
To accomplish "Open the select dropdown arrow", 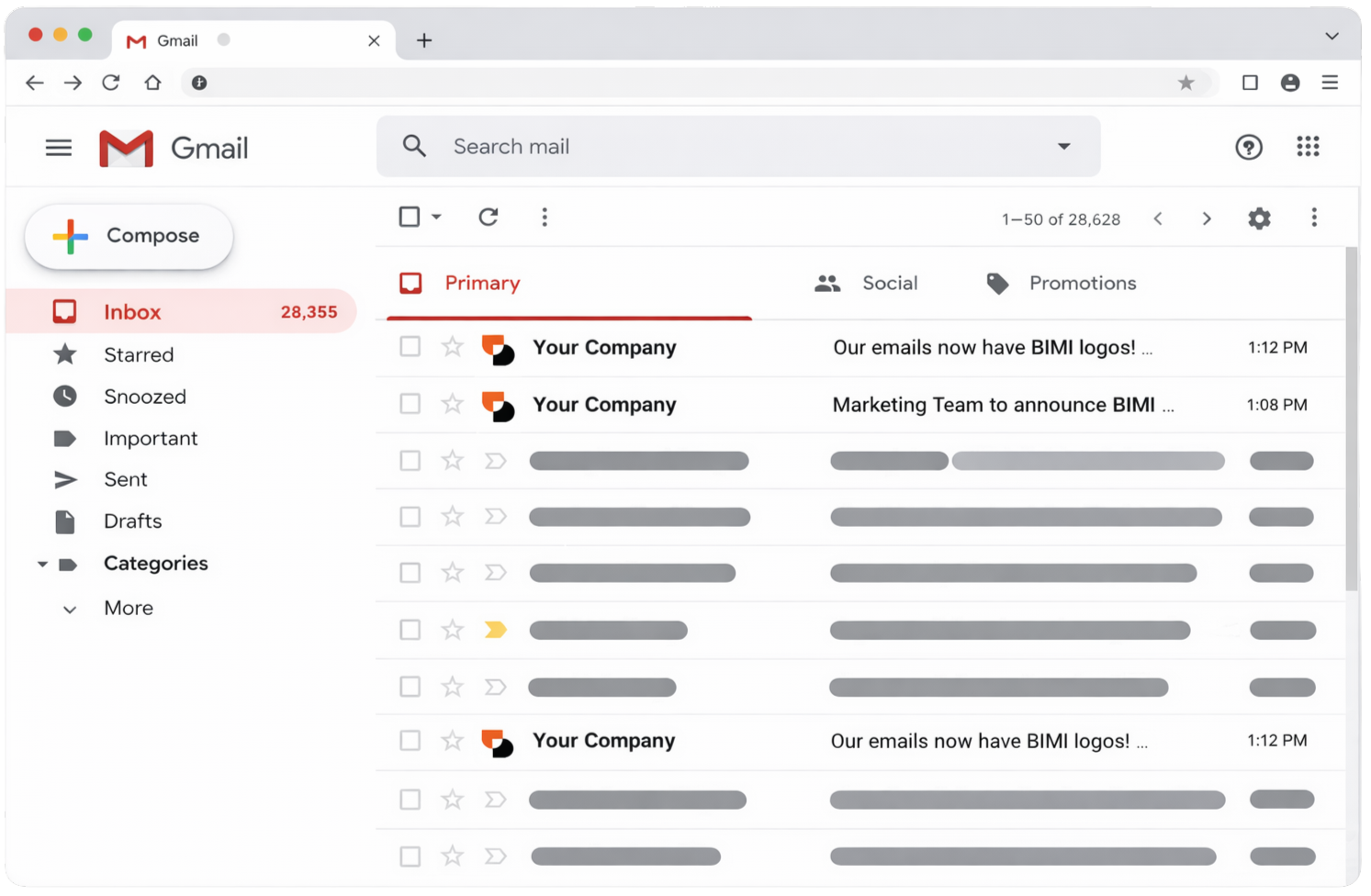I will [436, 217].
